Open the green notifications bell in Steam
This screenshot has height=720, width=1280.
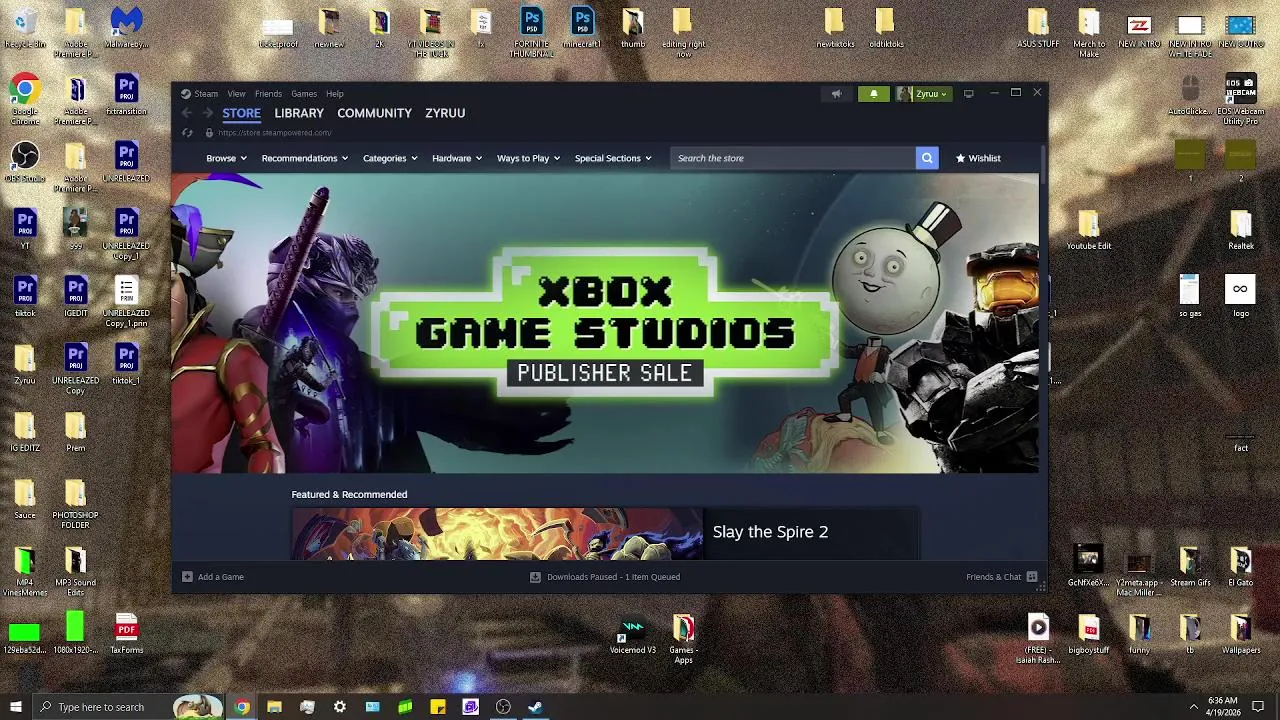click(873, 94)
